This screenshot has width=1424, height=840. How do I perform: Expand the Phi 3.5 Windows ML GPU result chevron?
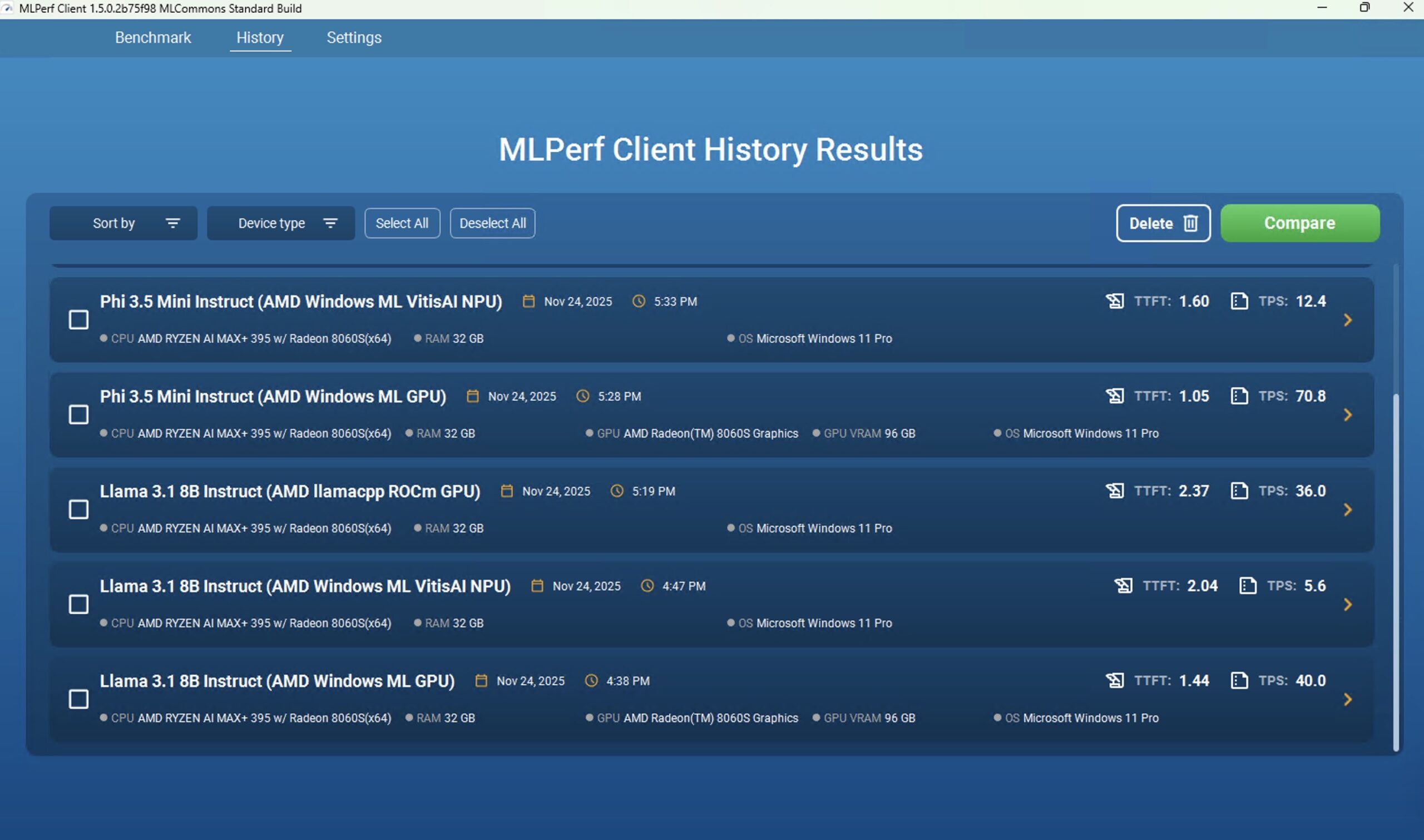1348,415
